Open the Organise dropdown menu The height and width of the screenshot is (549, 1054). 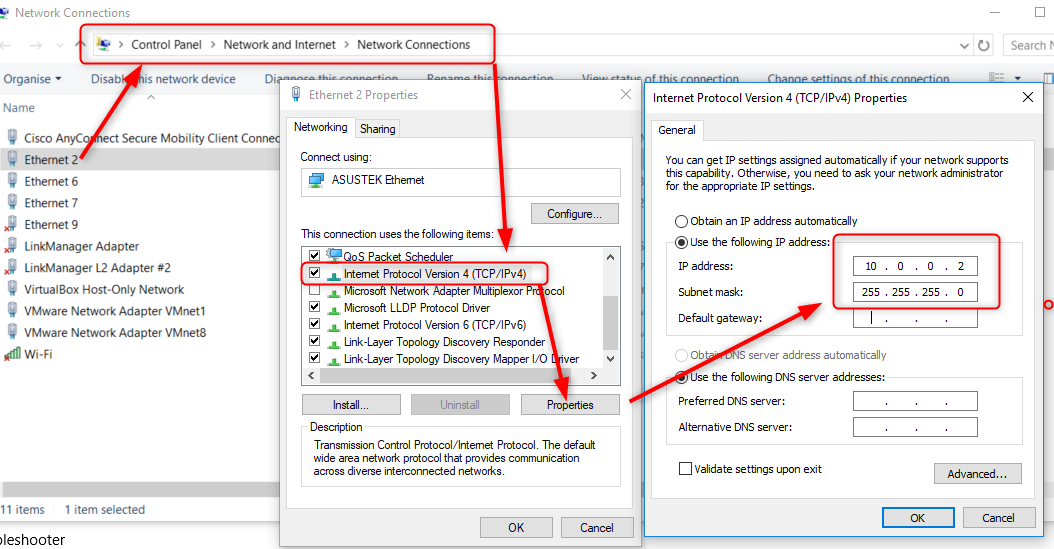click(32, 79)
